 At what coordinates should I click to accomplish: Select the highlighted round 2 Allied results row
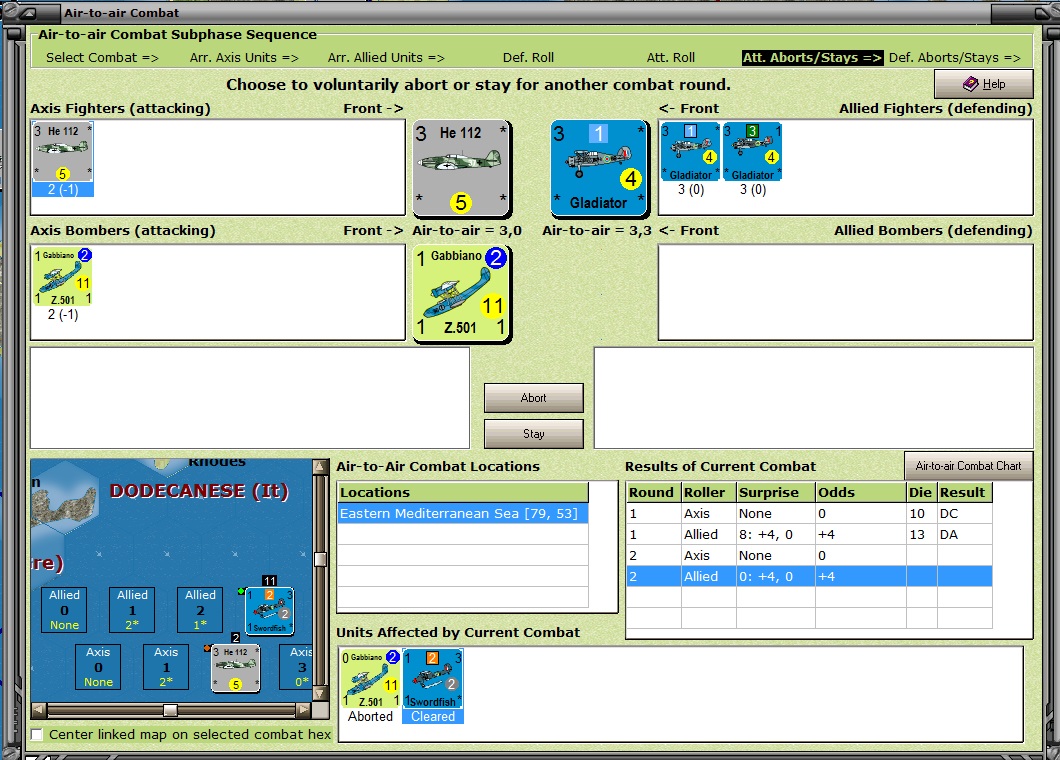point(809,577)
